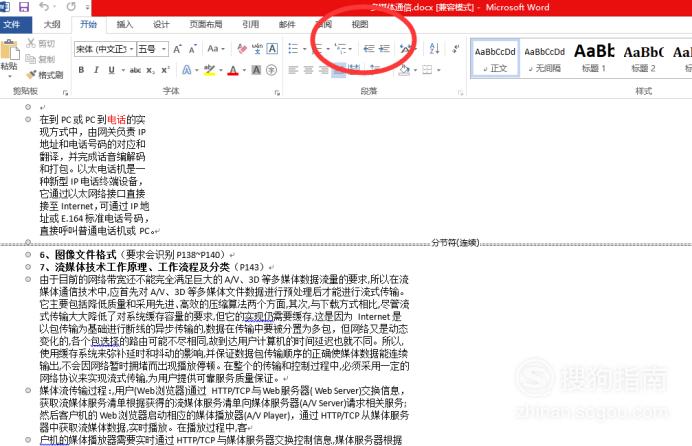
Task: Open the 五号 font size dropdown
Action: tap(164, 49)
